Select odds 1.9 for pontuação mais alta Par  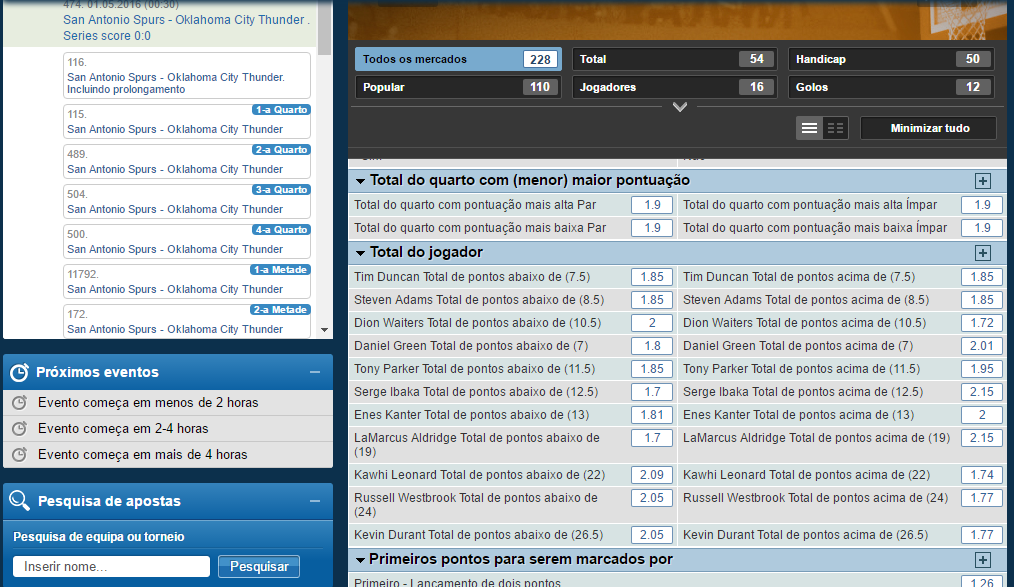click(x=652, y=205)
